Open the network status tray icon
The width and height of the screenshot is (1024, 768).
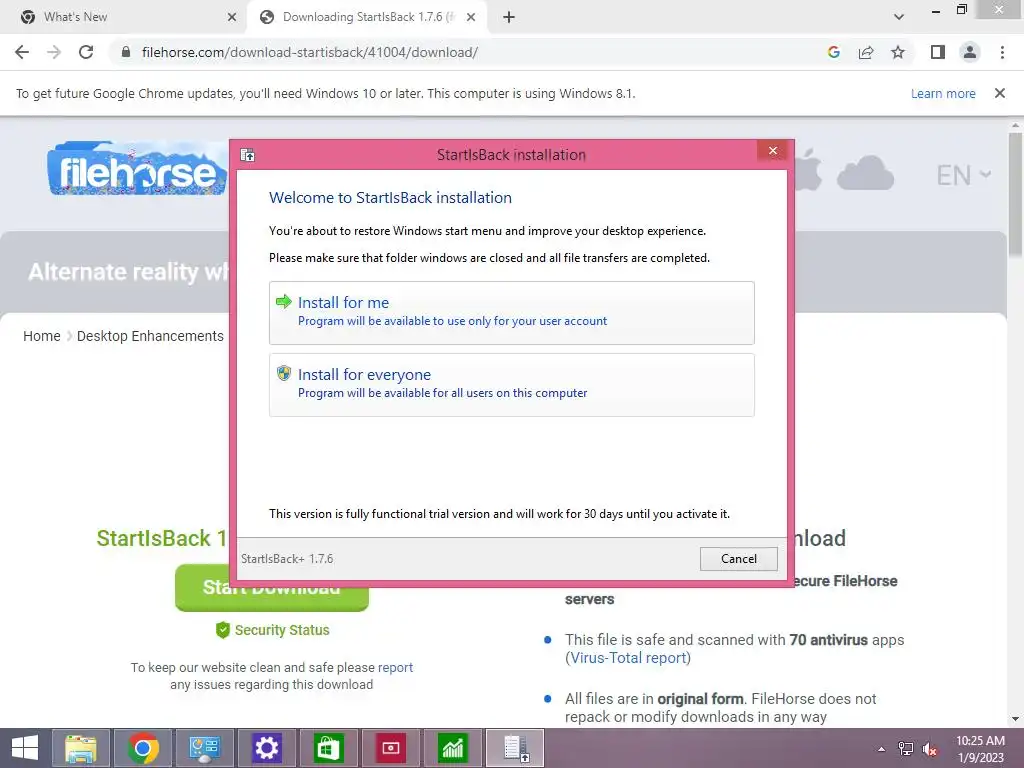[905, 749]
